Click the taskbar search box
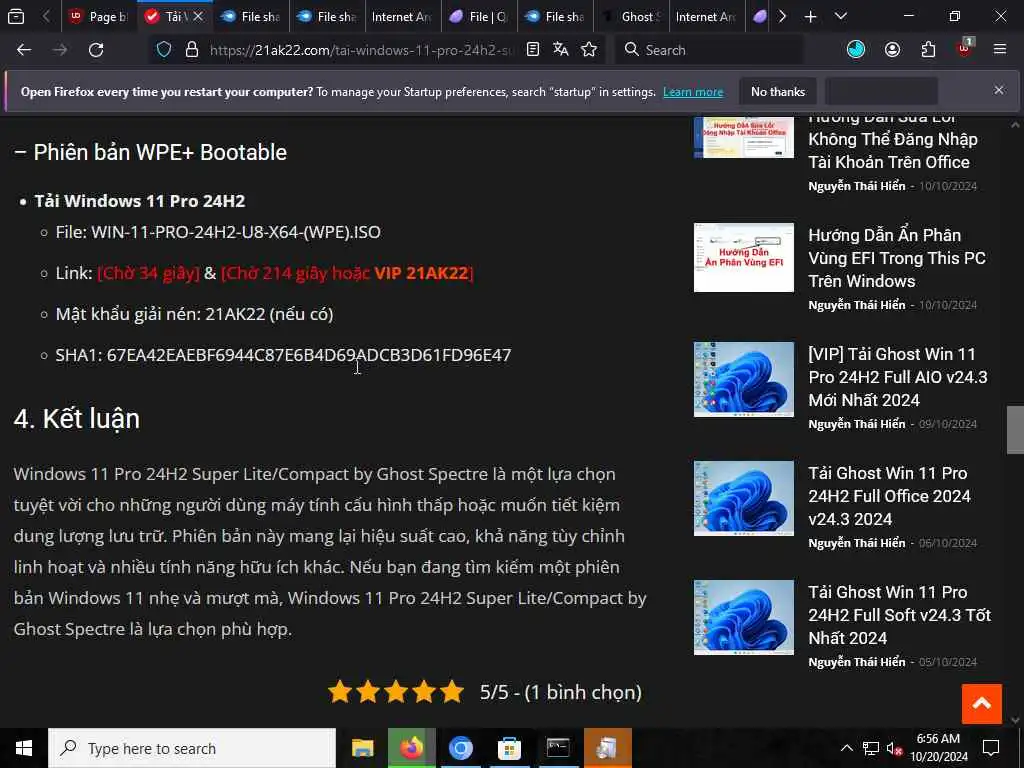Viewport: 1024px width, 768px height. [192, 748]
